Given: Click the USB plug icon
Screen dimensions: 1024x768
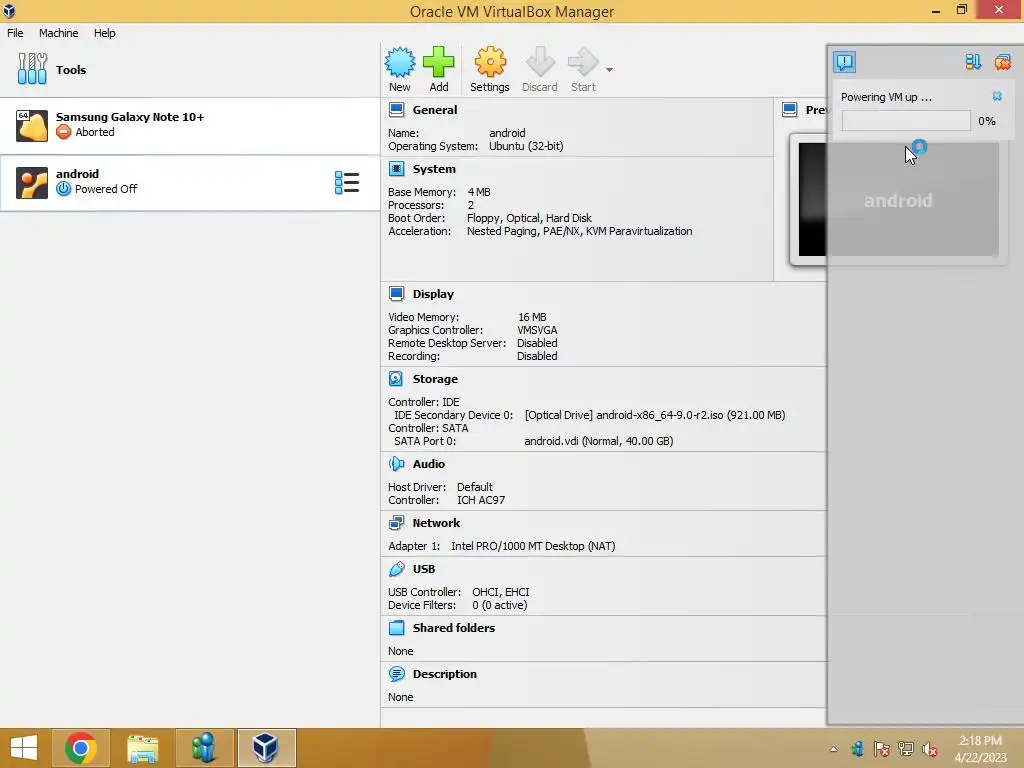Looking at the screenshot, I should [396, 569].
